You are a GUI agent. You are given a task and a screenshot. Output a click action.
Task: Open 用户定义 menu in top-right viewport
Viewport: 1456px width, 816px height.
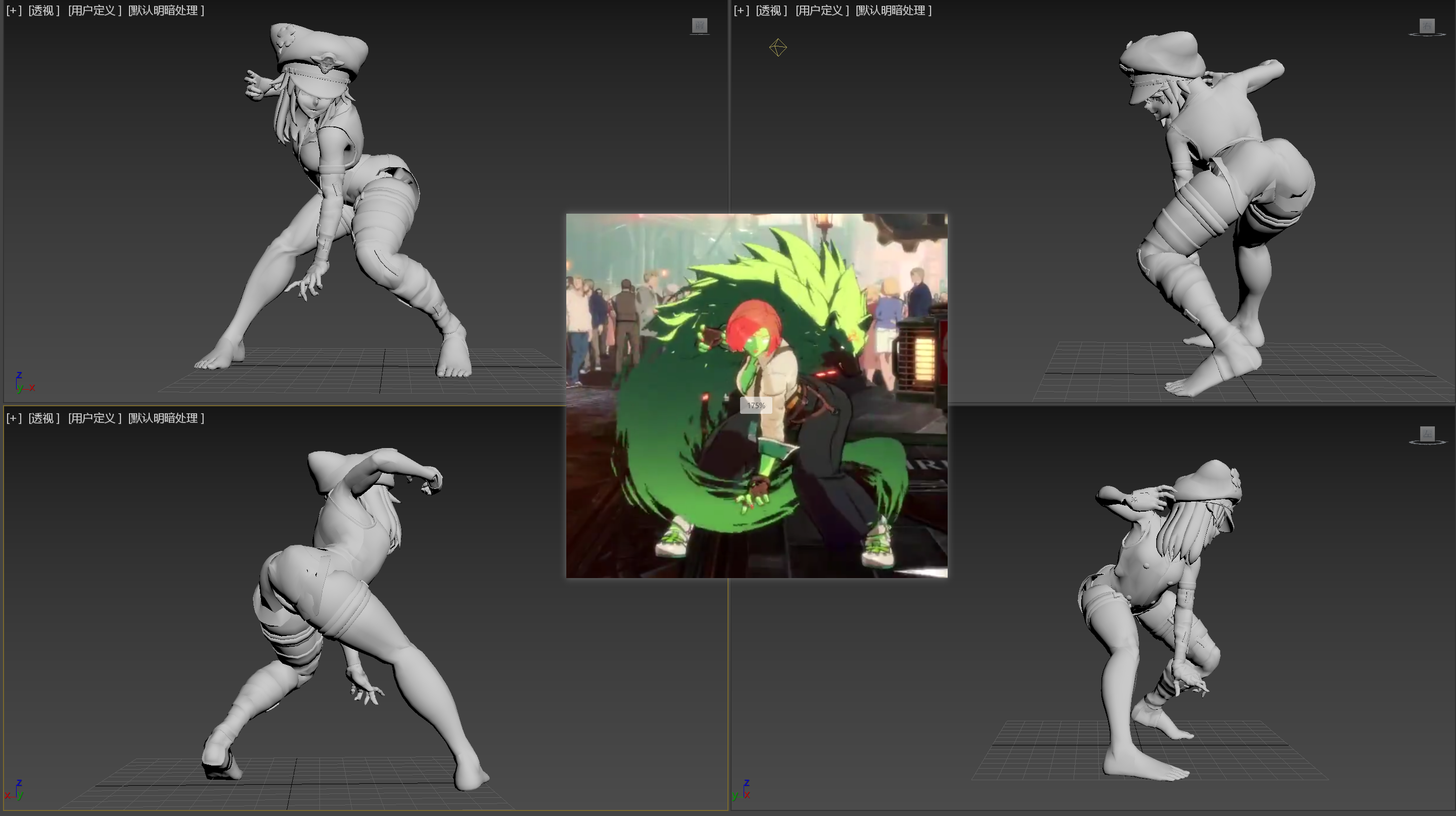822,10
